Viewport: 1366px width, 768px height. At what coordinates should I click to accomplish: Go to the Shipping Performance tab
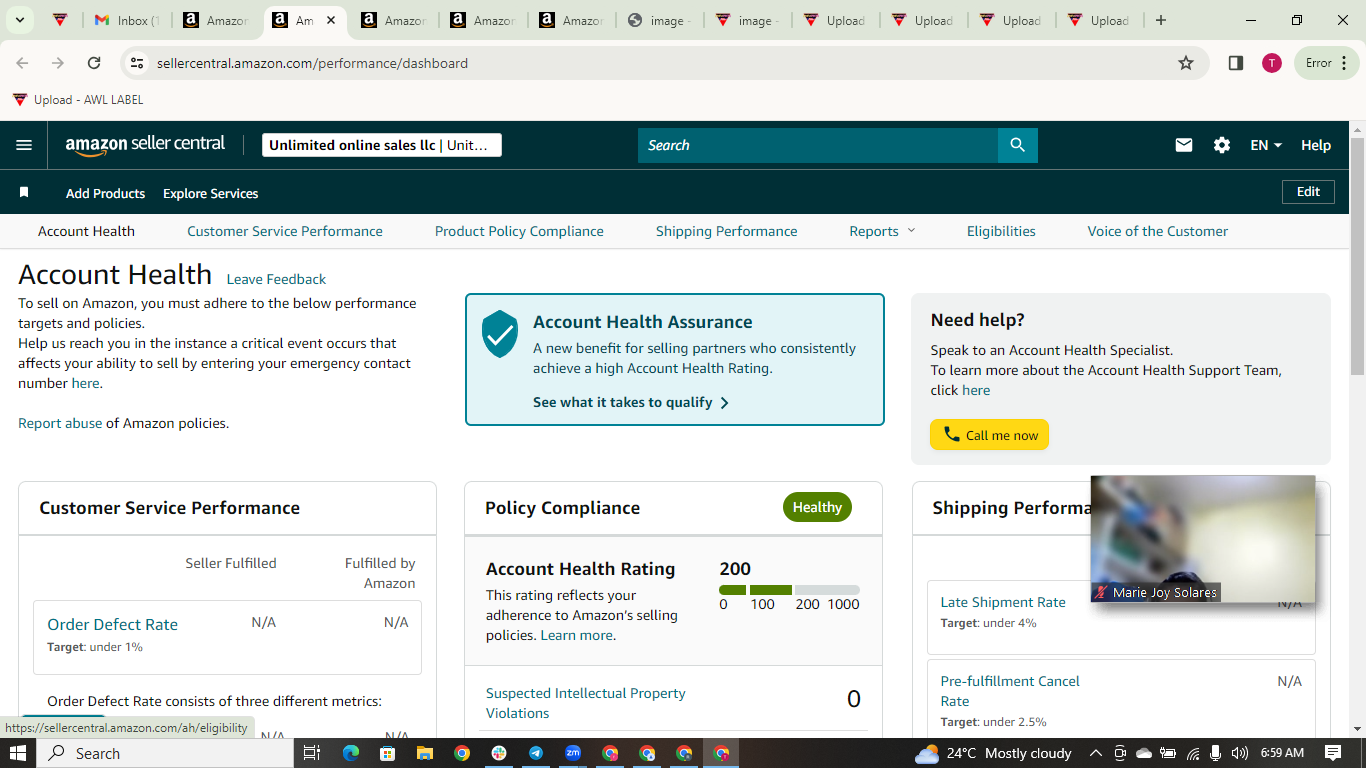pos(727,231)
